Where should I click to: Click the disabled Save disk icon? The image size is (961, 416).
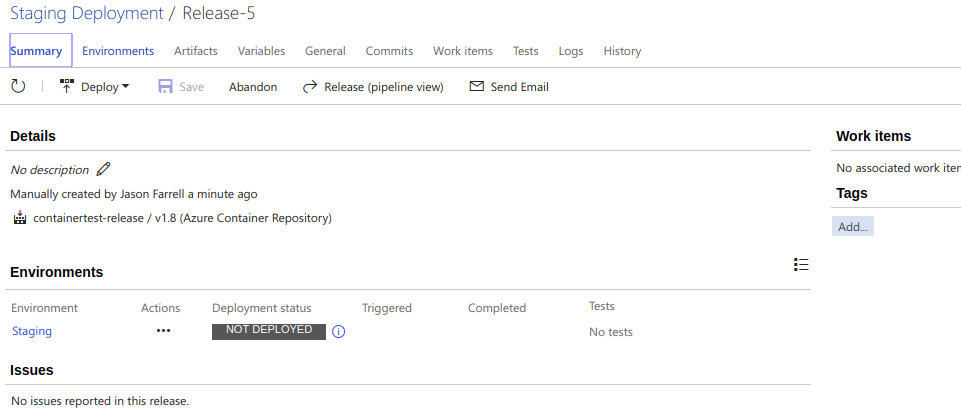pyautogui.click(x=166, y=87)
